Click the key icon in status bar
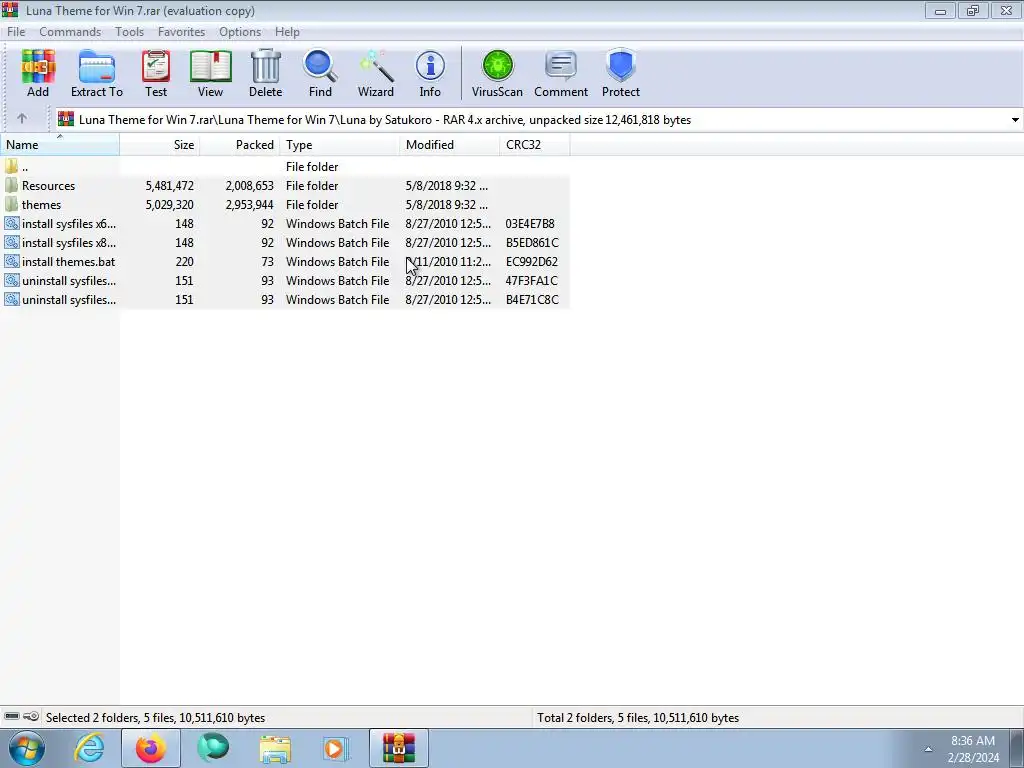This screenshot has width=1024, height=768. [x=31, y=716]
